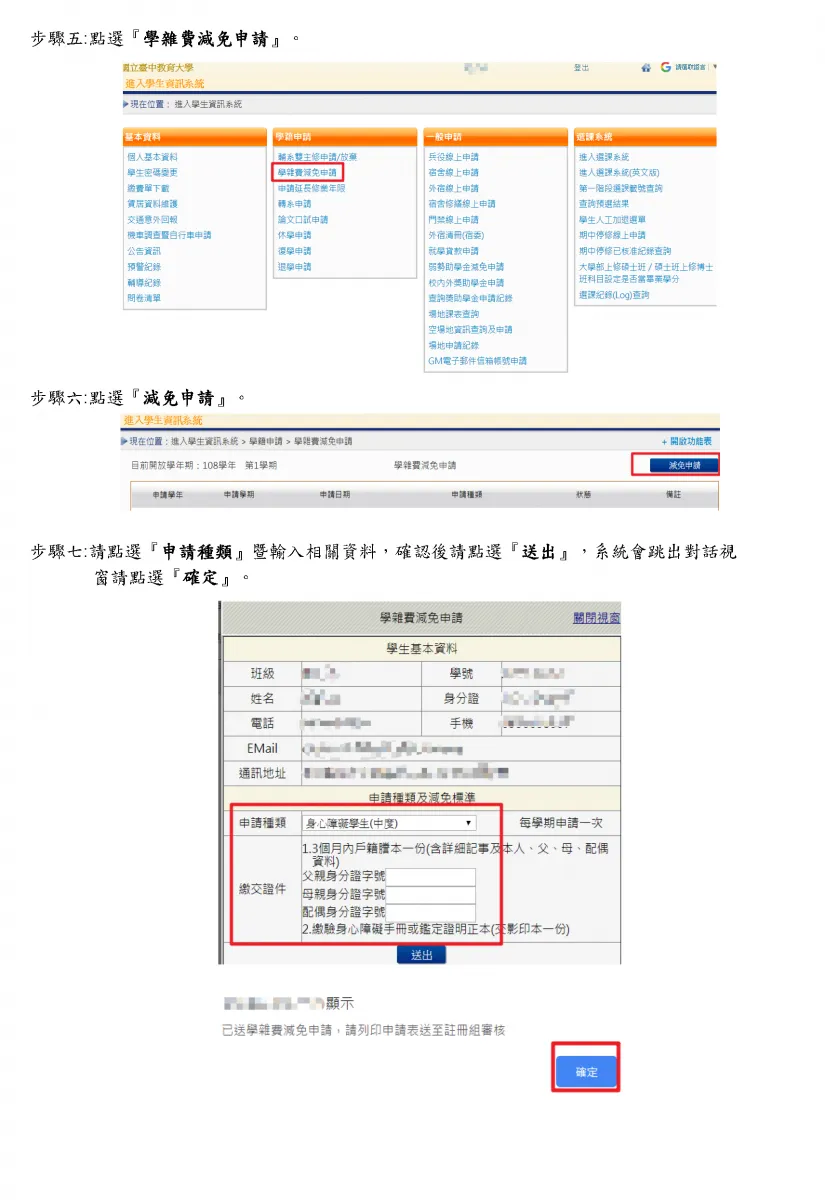Viewport: 825px width, 1200px height.
Task: Open 學雜費減免申請 link
Action: pyautogui.click(x=307, y=173)
